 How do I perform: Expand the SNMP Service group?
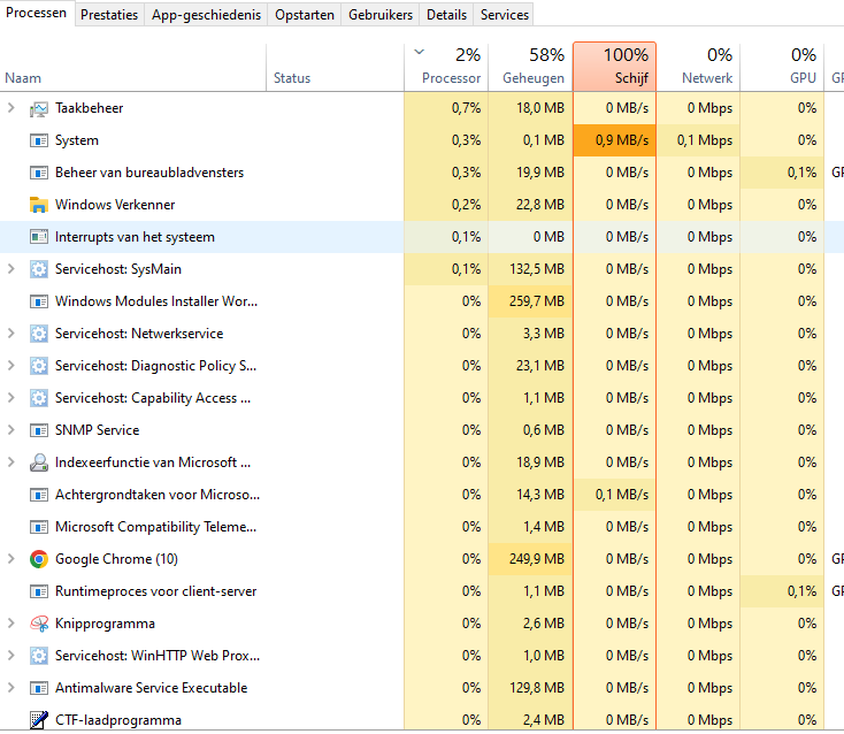[11, 430]
